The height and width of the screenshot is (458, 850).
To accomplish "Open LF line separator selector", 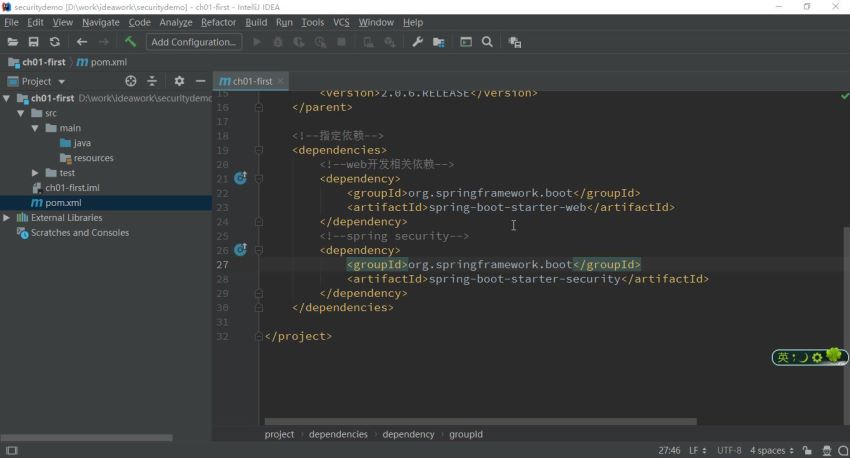I will [x=698, y=450].
